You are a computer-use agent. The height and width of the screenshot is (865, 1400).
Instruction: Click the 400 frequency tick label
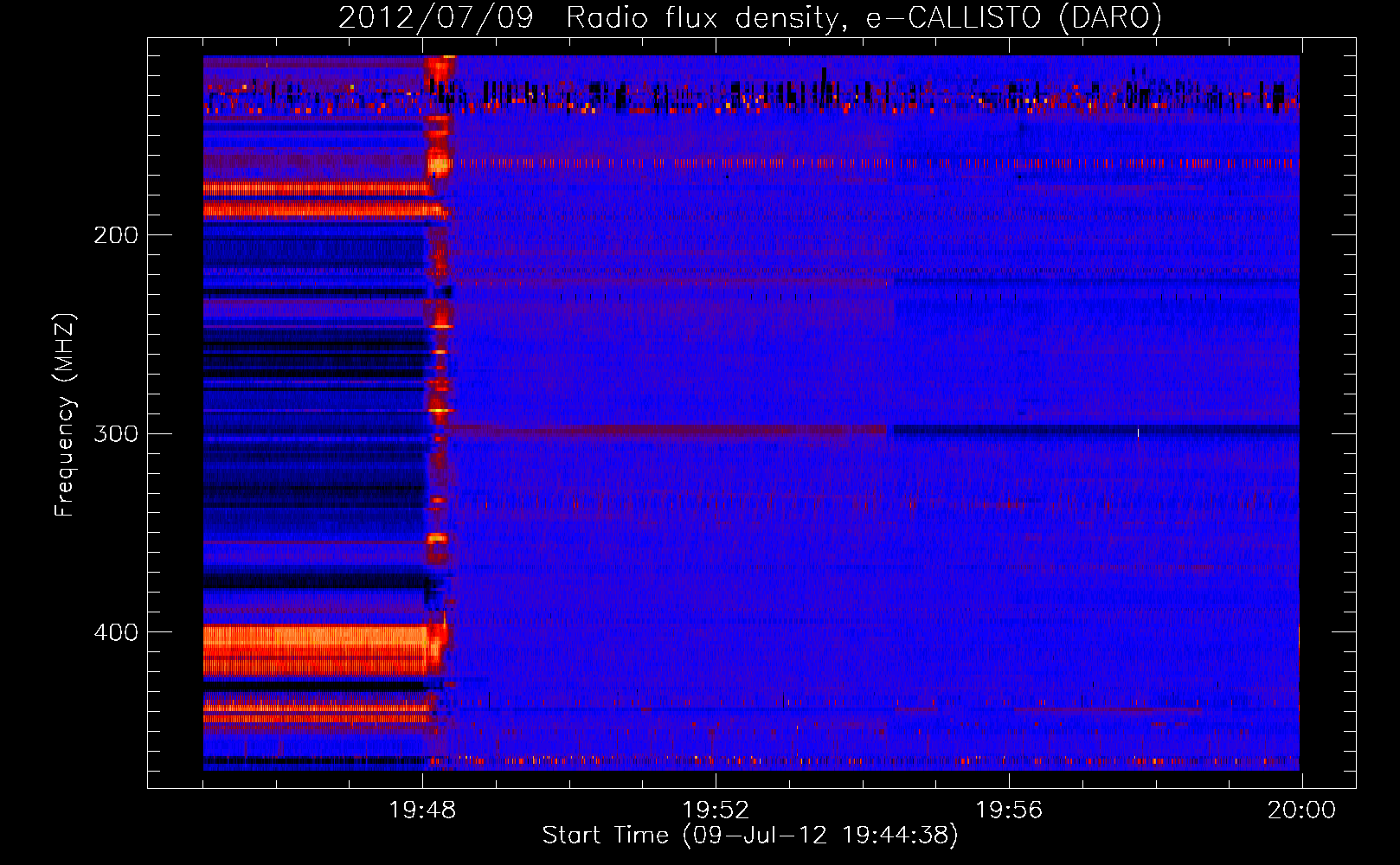[116, 632]
